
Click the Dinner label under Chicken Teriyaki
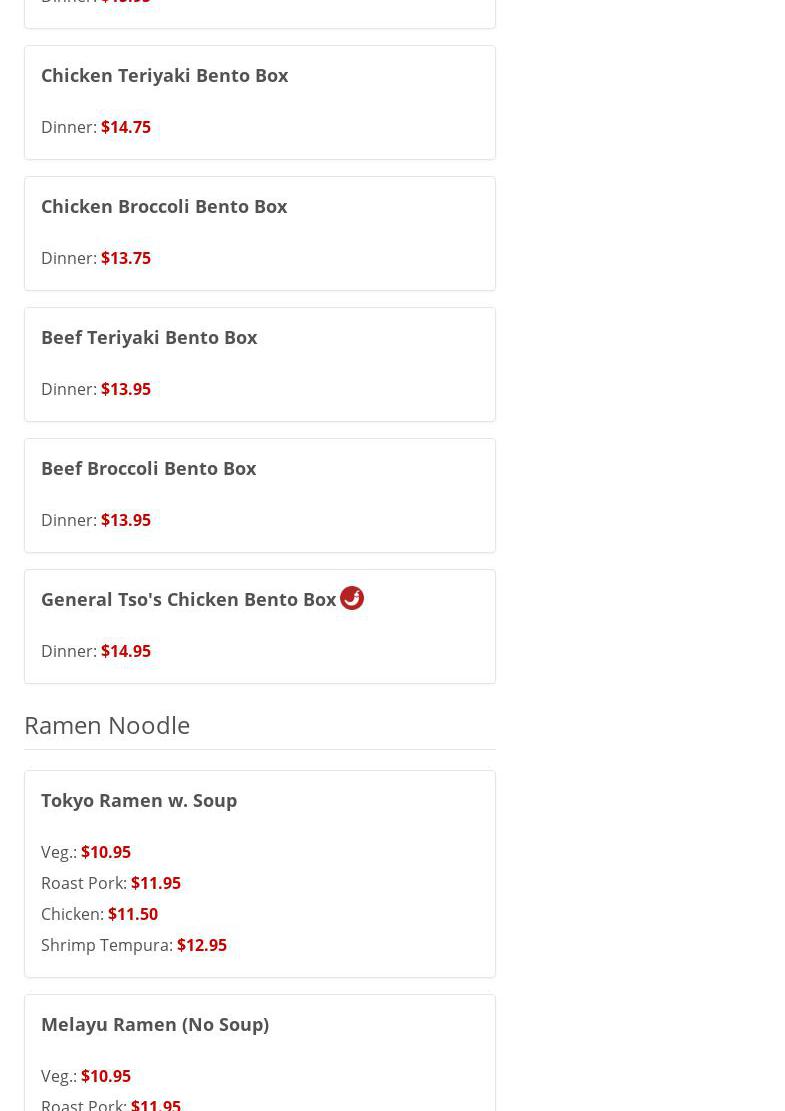click(68, 127)
